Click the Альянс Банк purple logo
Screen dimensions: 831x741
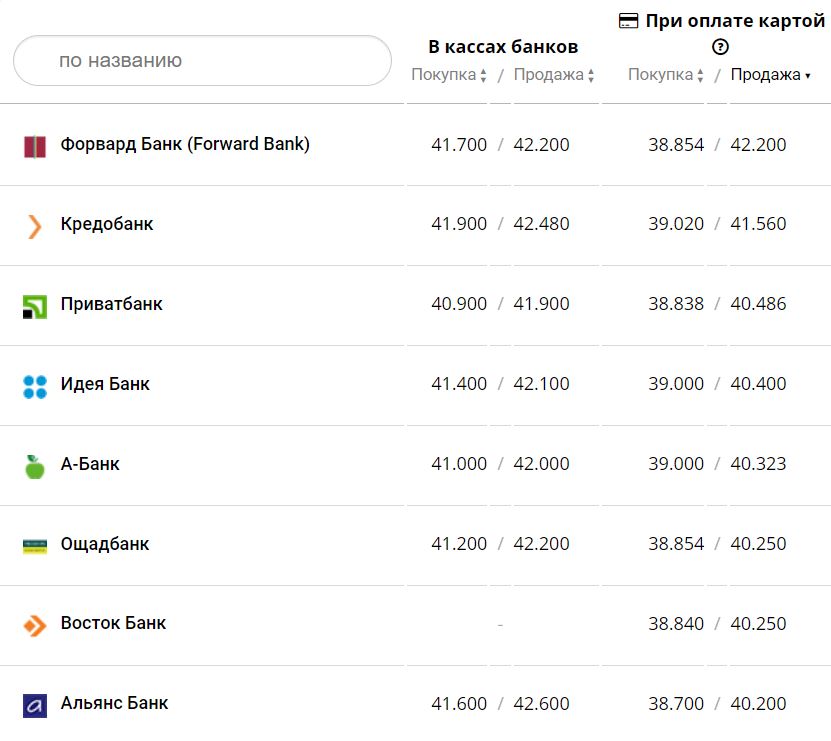point(35,706)
